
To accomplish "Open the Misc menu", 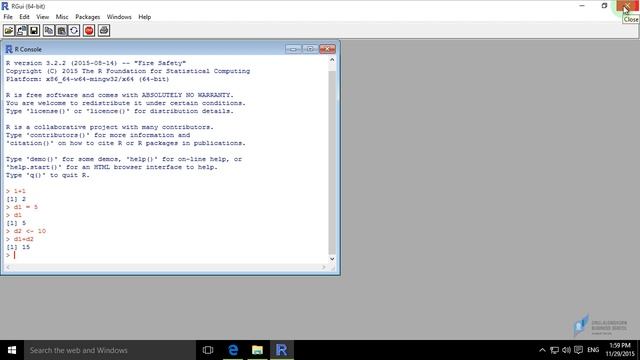I will (62, 17).
